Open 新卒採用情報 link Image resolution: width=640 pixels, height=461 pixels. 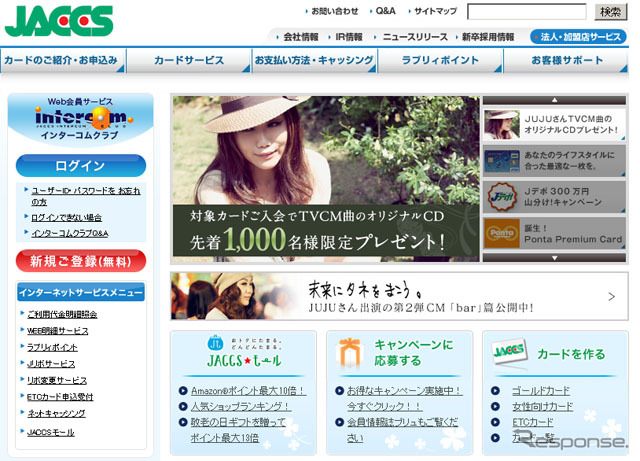pos(488,37)
